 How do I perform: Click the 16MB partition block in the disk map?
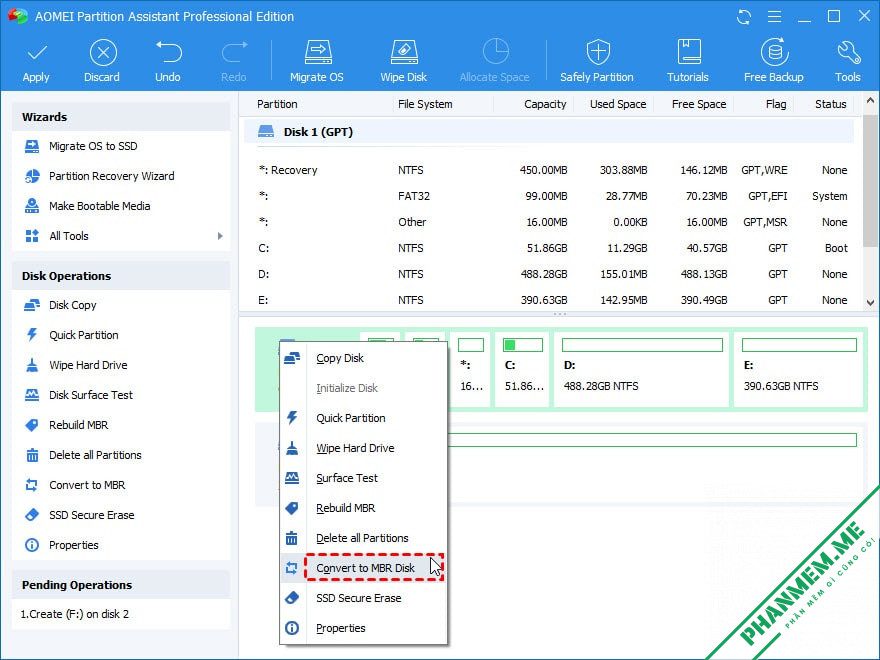coord(470,369)
